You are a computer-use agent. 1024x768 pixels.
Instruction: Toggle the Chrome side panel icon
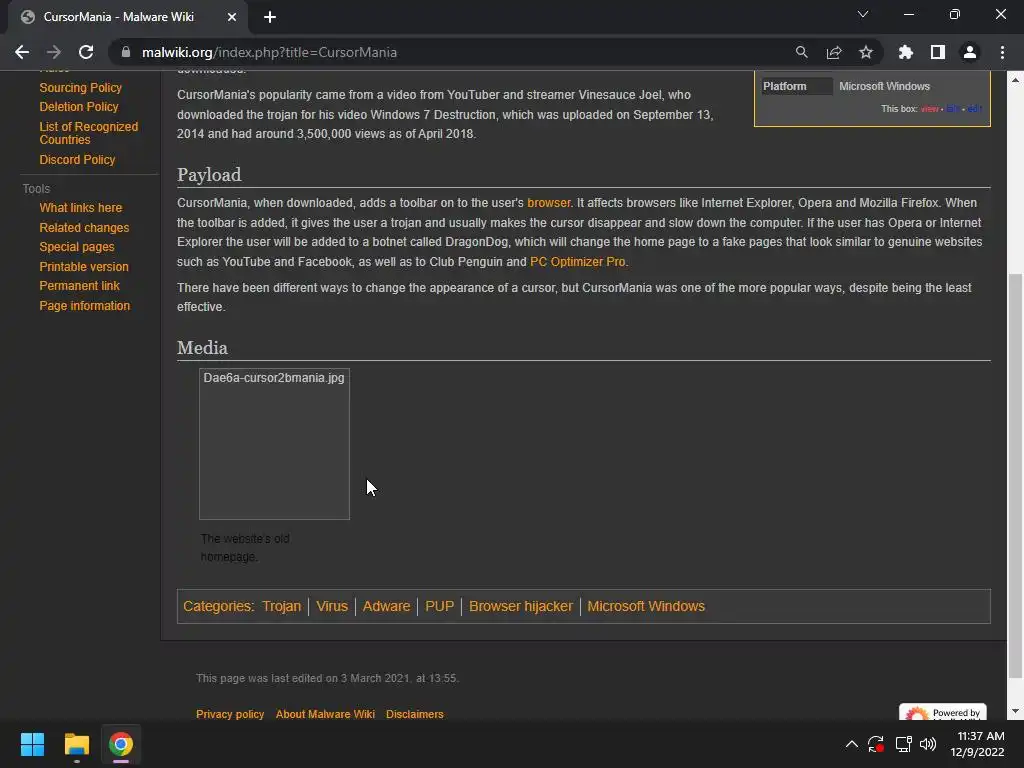(938, 52)
